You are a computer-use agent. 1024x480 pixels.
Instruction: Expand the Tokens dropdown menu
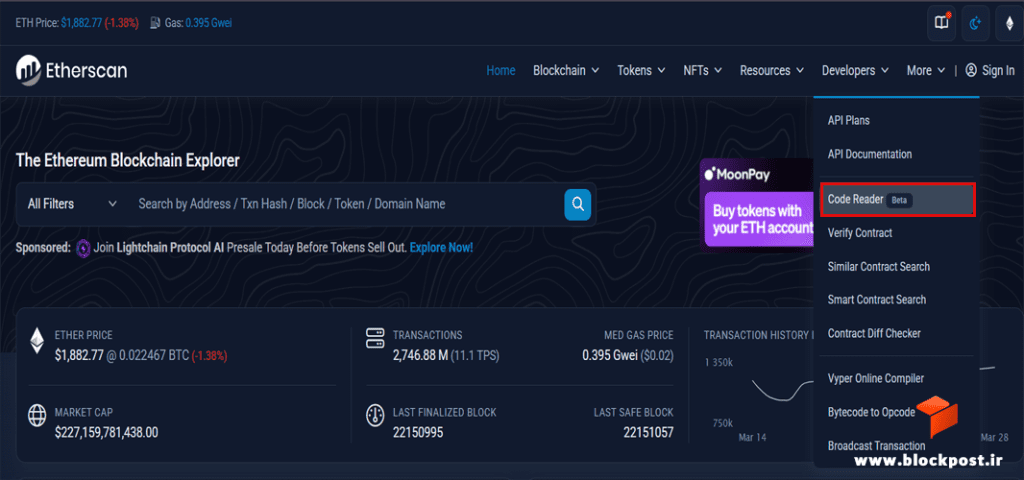click(641, 71)
